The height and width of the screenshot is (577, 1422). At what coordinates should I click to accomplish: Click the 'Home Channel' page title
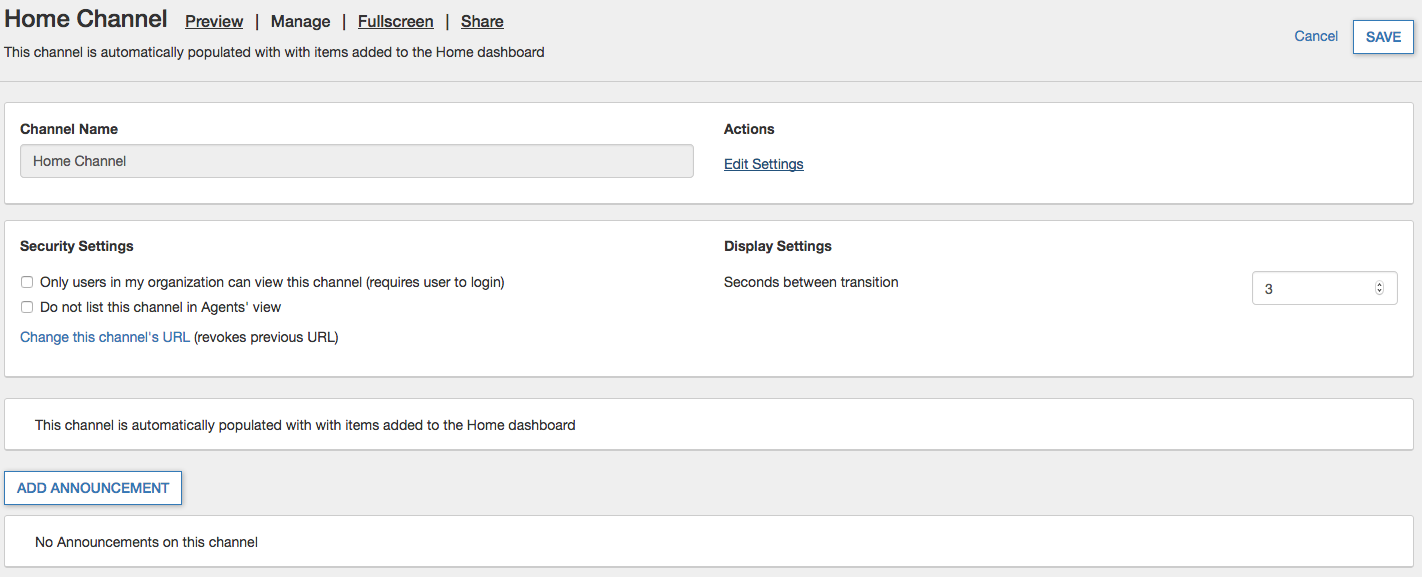[x=86, y=19]
